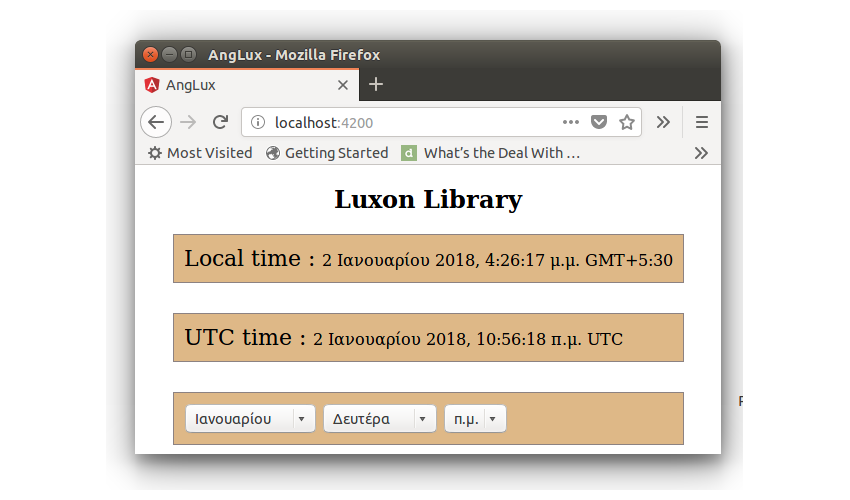Open the π.μ. meridiem dropdown
Viewport: 850px width, 500px height.
pos(475,419)
